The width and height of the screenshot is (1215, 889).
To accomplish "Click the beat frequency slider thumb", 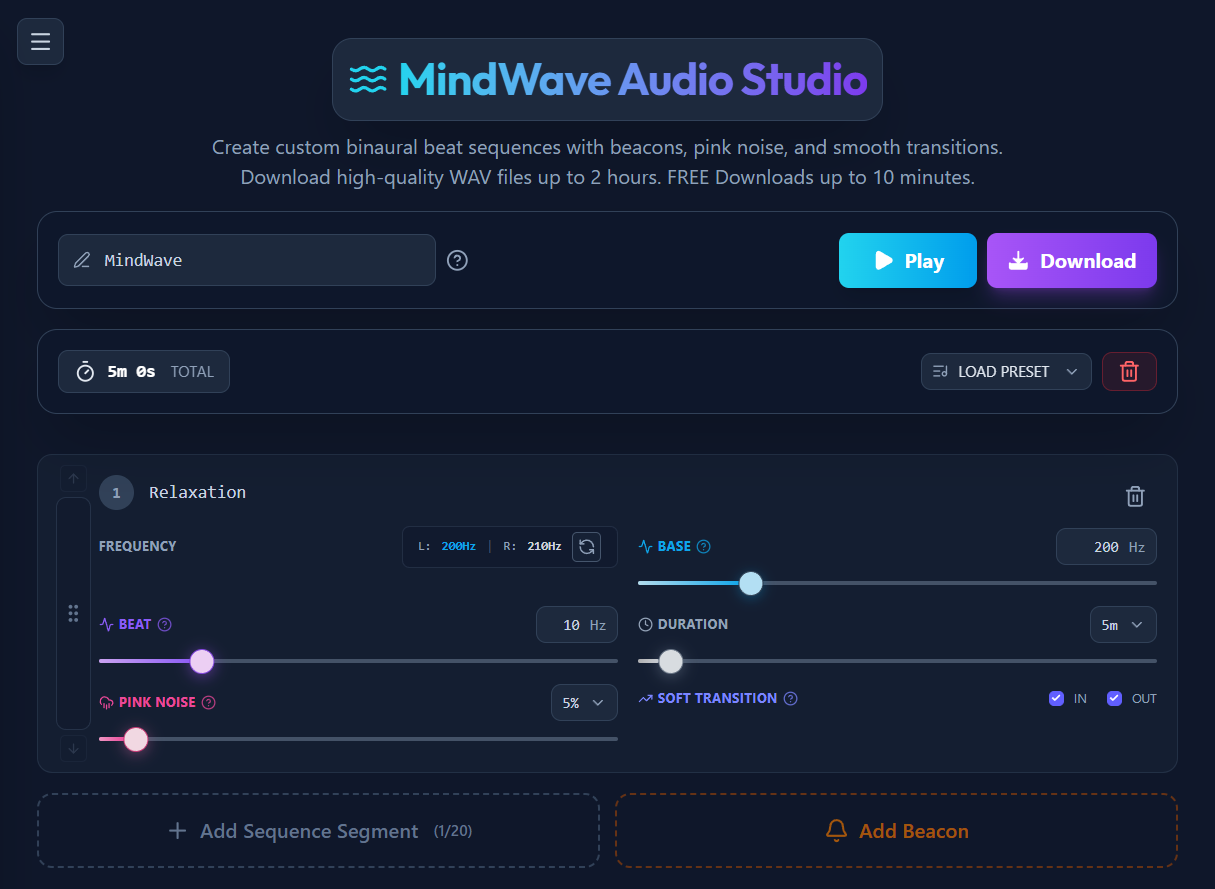I will pyautogui.click(x=202, y=661).
